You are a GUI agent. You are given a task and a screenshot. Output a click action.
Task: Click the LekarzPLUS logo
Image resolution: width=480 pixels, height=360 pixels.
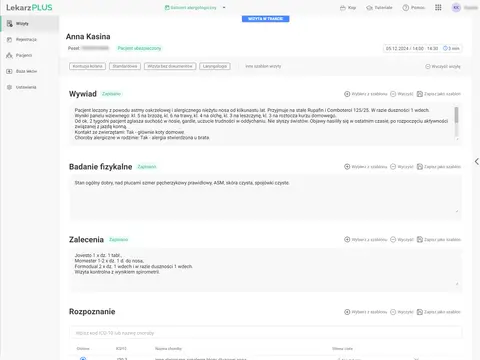(29, 7)
